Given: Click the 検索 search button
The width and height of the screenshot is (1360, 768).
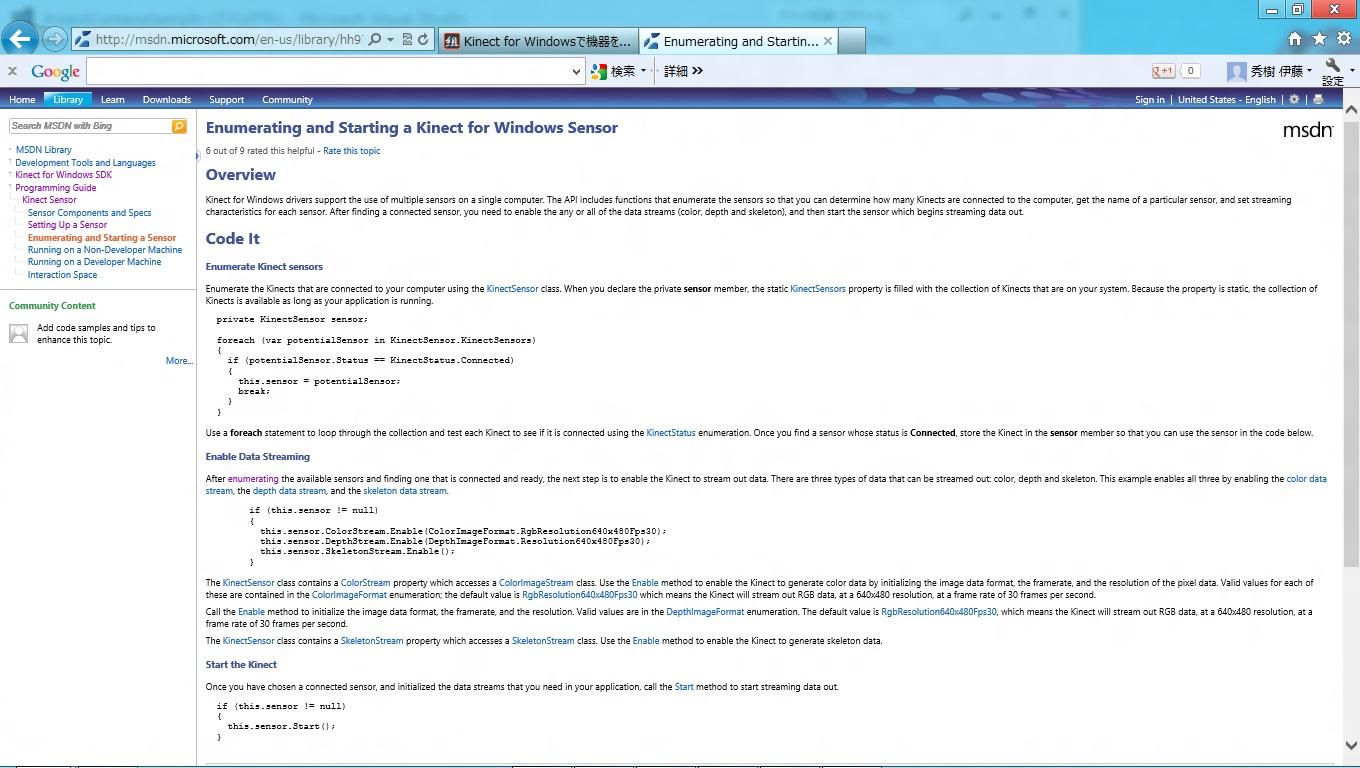Looking at the screenshot, I should coord(614,71).
